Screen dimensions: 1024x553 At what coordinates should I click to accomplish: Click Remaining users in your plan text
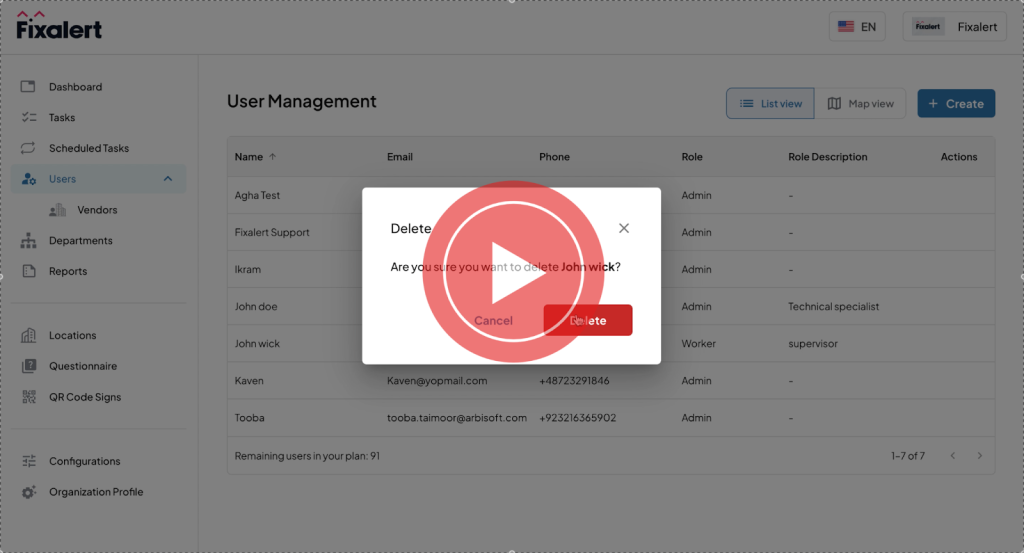(x=307, y=456)
